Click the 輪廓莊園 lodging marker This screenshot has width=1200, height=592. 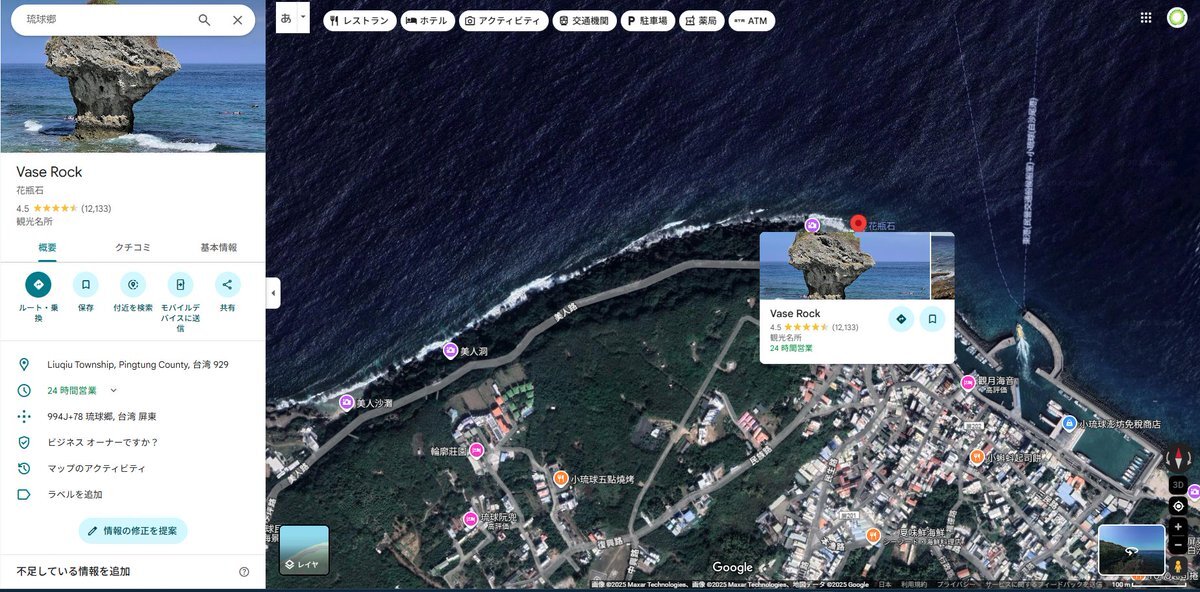(x=476, y=450)
